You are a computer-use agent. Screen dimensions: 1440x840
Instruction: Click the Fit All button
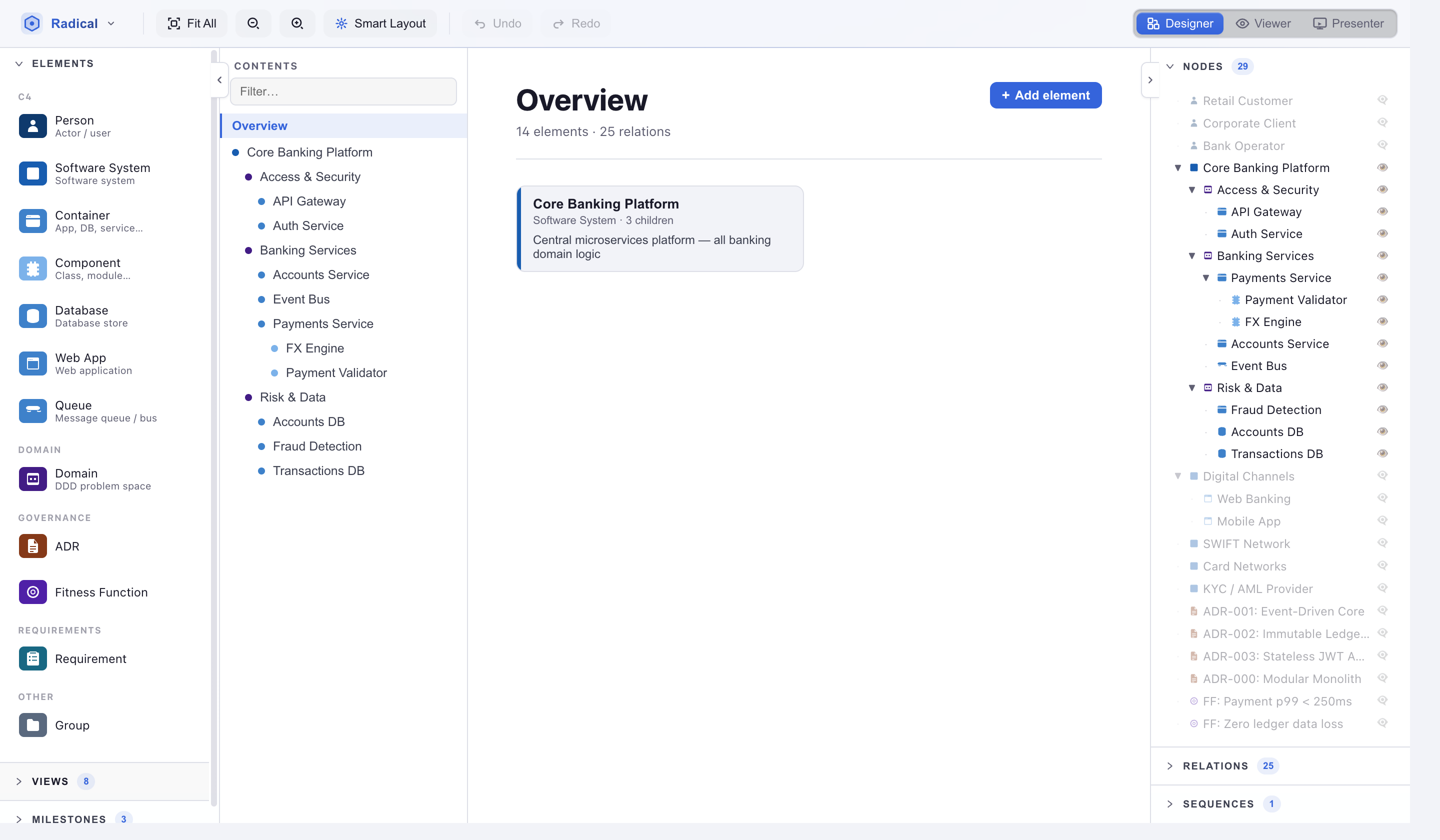click(192, 23)
